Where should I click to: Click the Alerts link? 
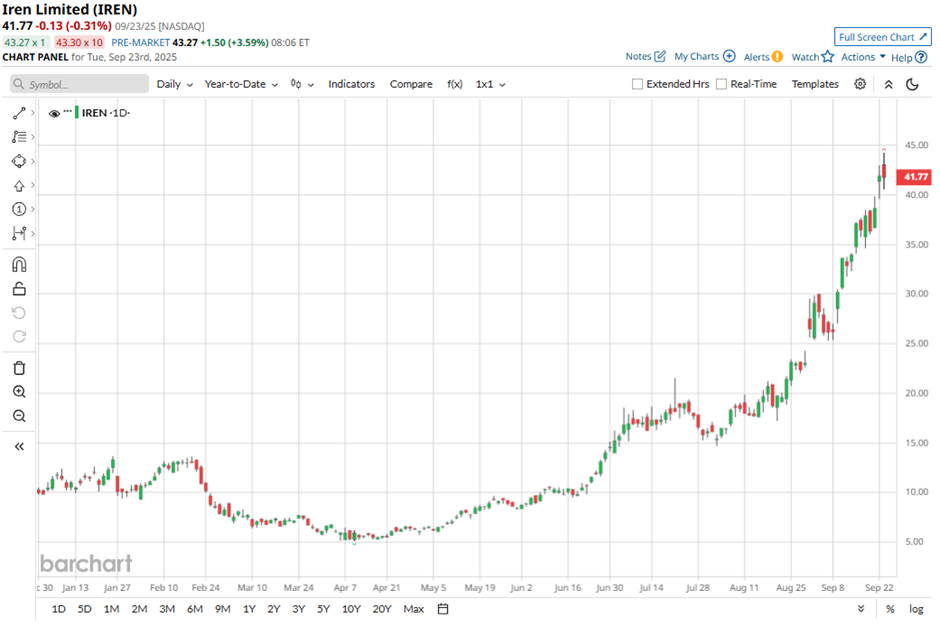tap(756, 57)
